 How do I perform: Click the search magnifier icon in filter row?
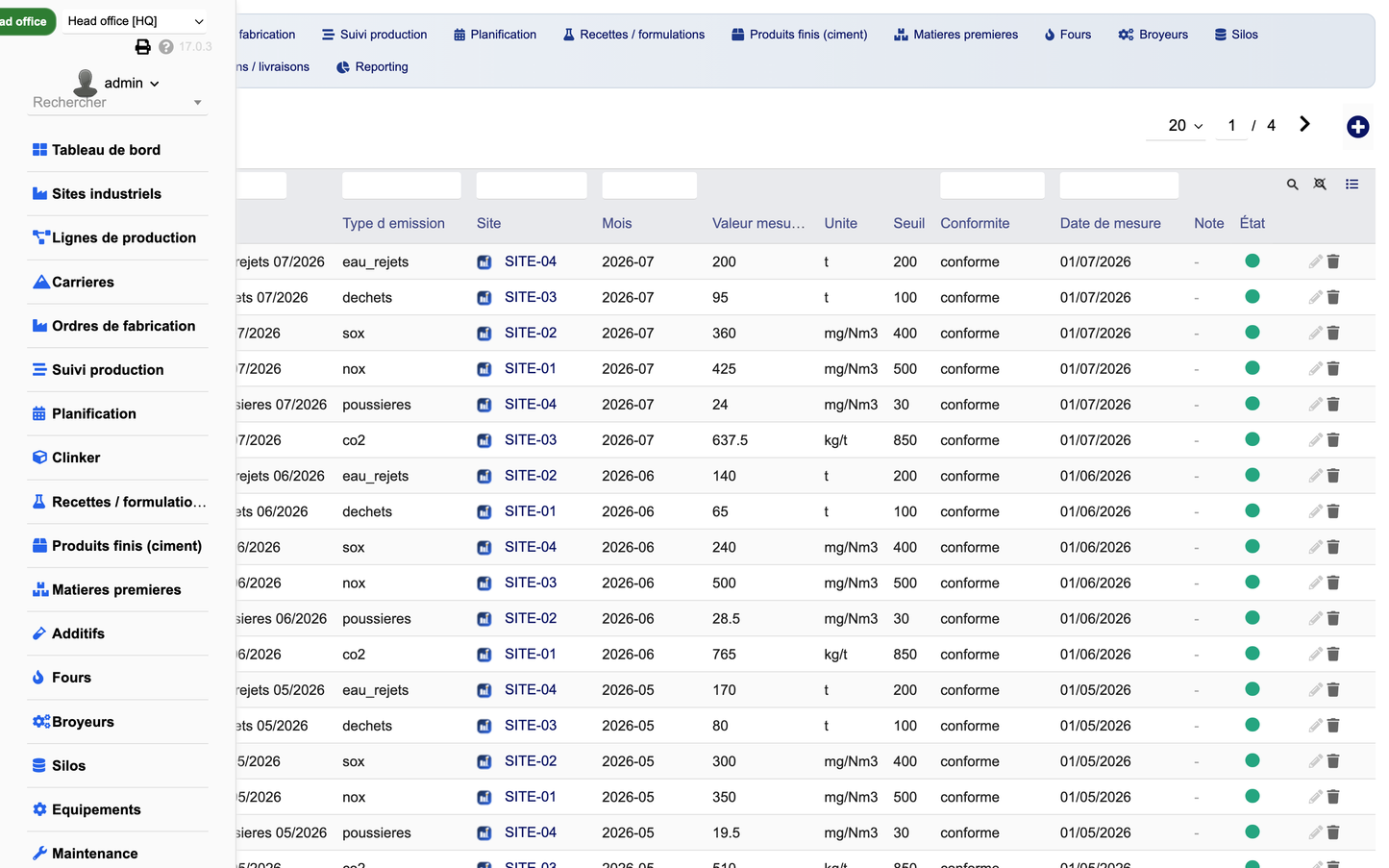point(1292,185)
